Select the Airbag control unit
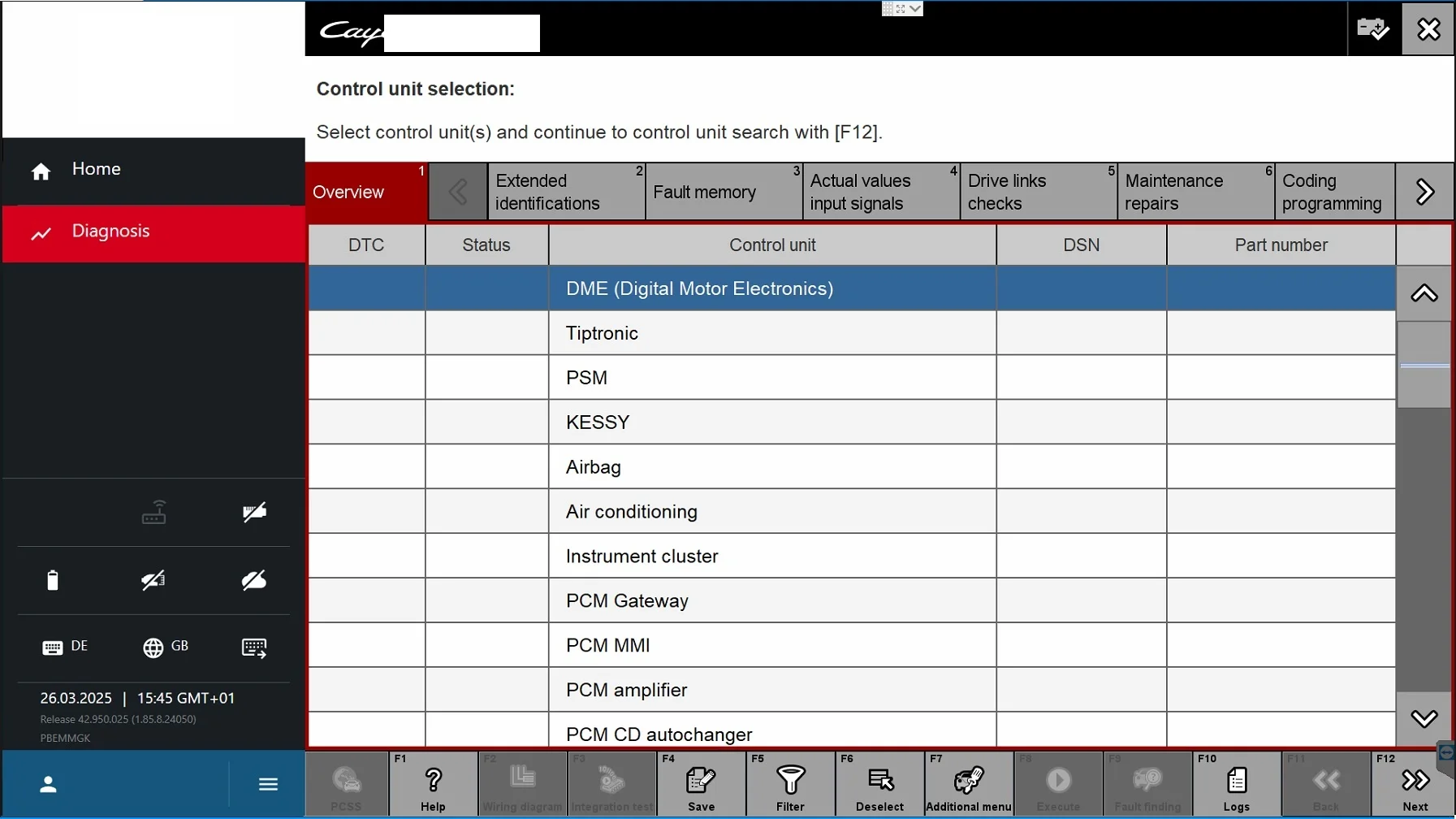The height and width of the screenshot is (819, 1456). pos(852,467)
